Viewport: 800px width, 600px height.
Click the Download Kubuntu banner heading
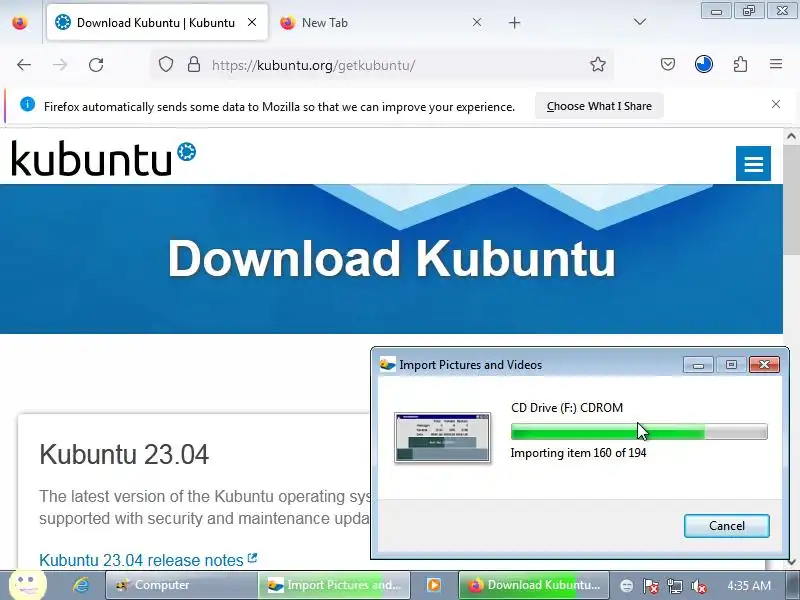click(x=392, y=258)
